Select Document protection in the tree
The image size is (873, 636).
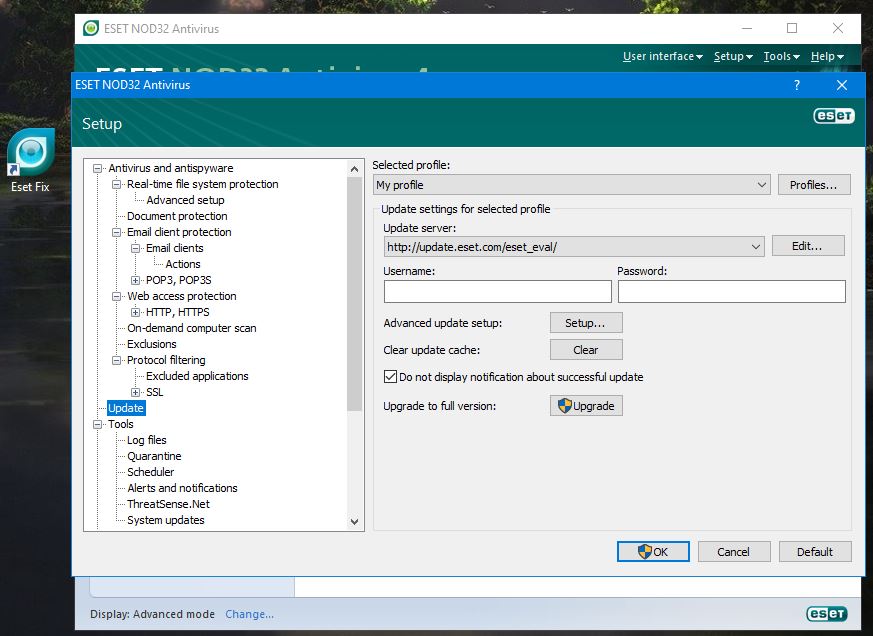[177, 216]
